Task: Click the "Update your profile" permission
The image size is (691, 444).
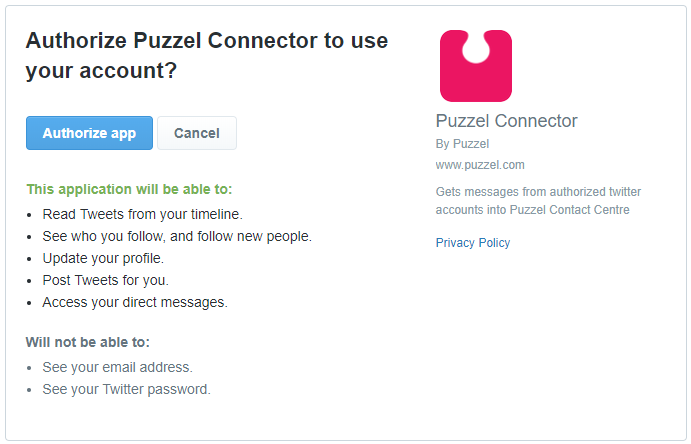Action: (103, 258)
